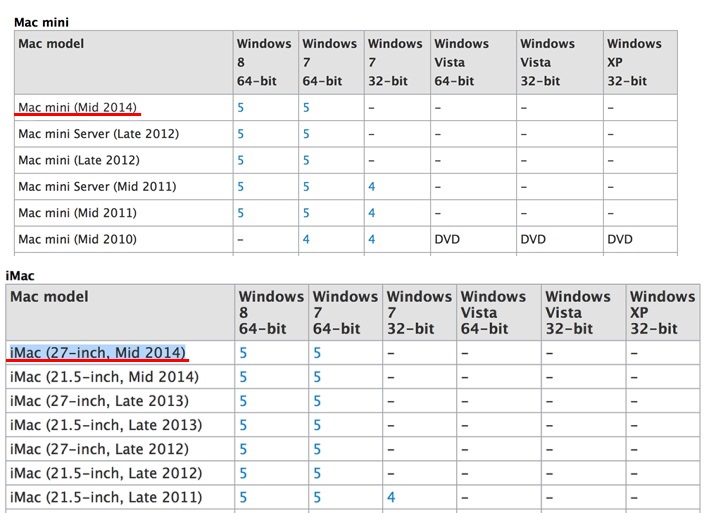Click Windows 8 64-bit header in iMac table

coord(271,313)
